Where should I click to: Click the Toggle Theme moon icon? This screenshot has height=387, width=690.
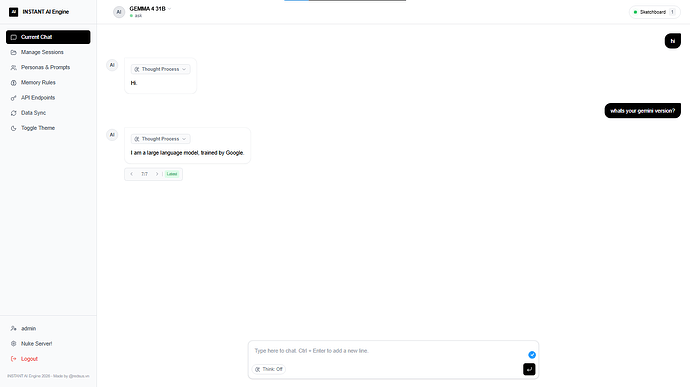pyautogui.click(x=14, y=129)
